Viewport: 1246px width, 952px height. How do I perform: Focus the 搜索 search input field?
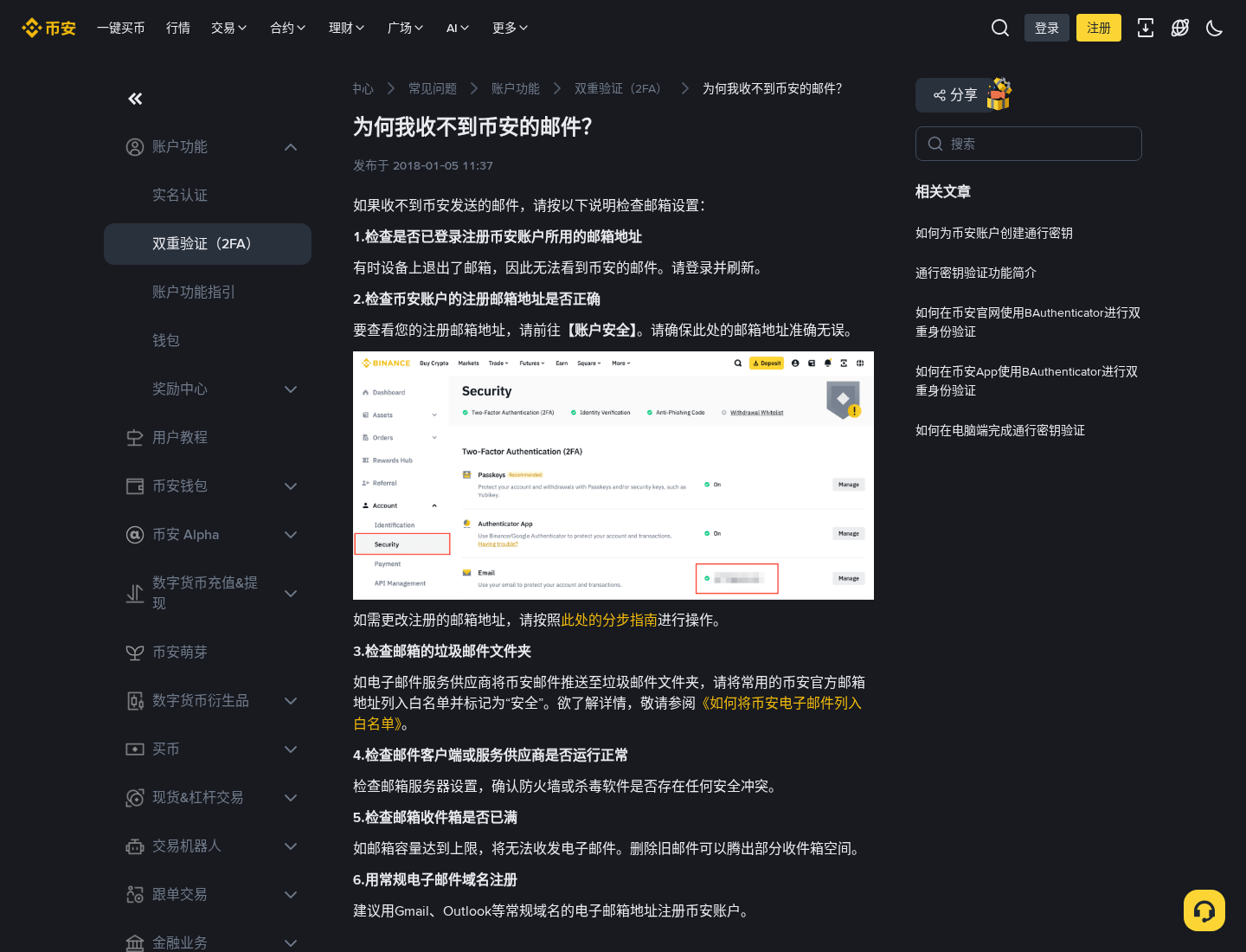[1029, 144]
